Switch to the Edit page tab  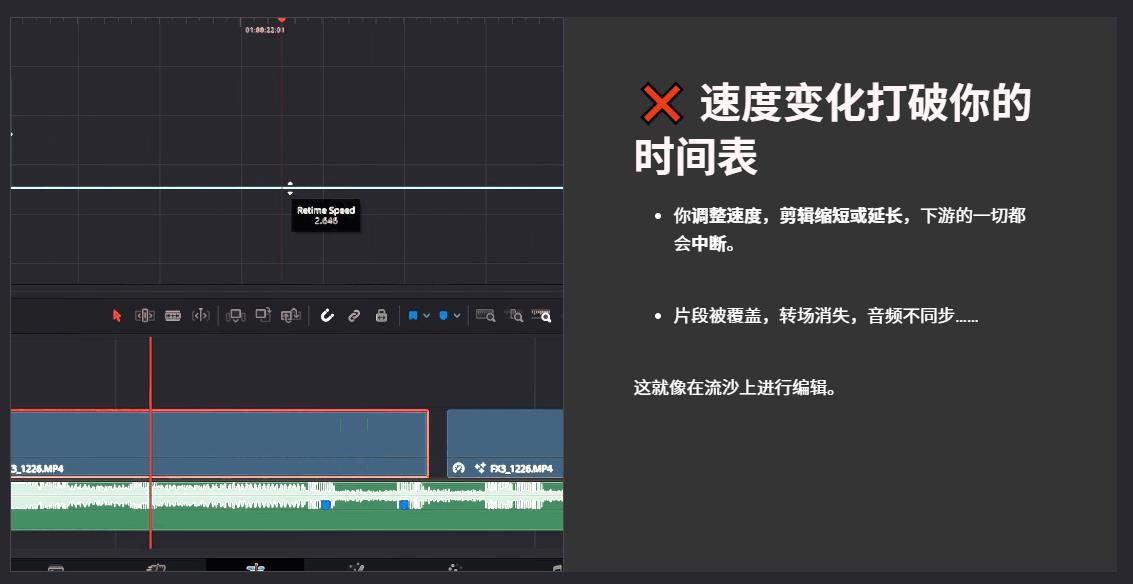point(255,569)
